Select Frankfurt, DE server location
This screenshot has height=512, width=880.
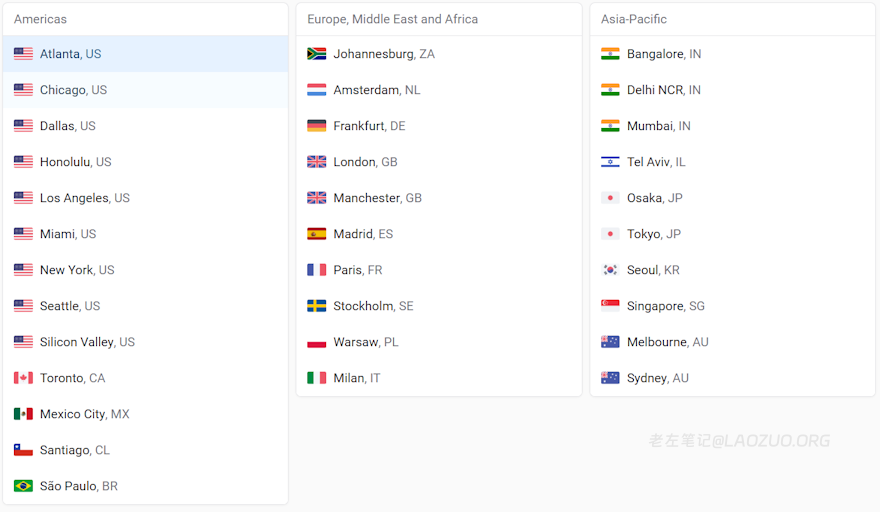439,126
